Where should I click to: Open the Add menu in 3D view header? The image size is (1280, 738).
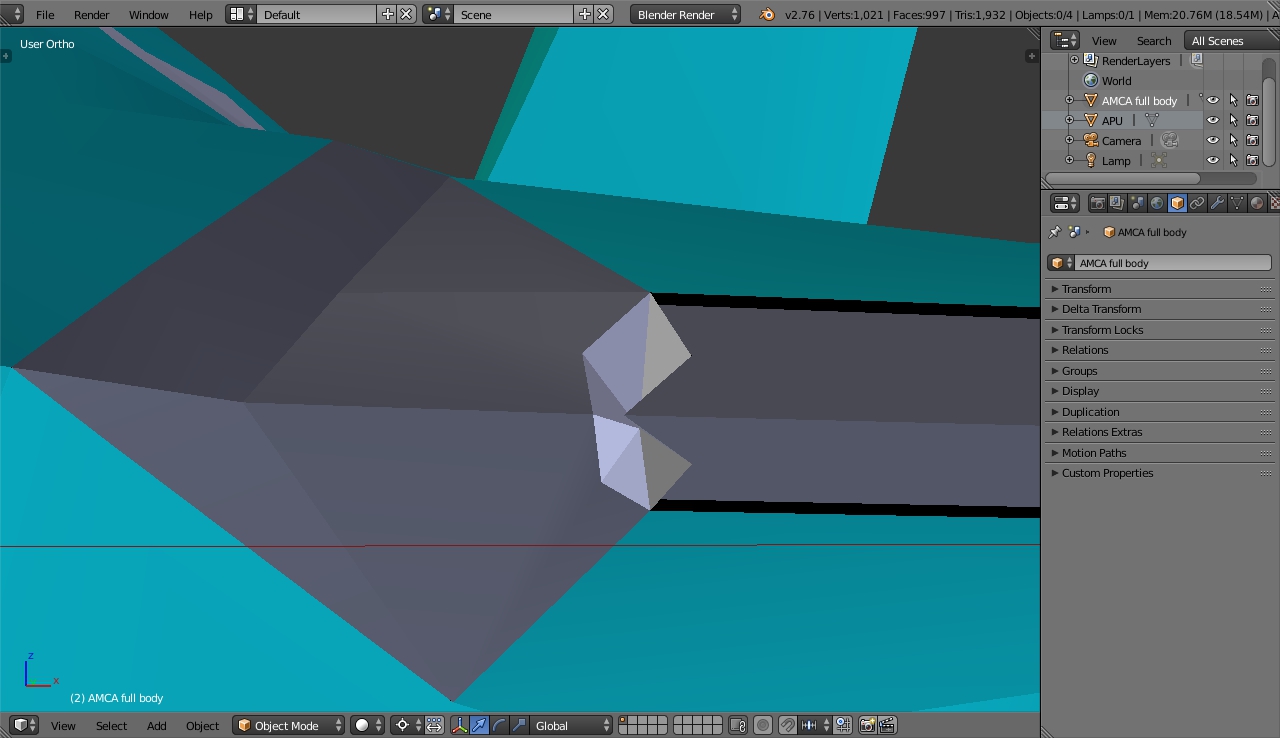[157, 726]
